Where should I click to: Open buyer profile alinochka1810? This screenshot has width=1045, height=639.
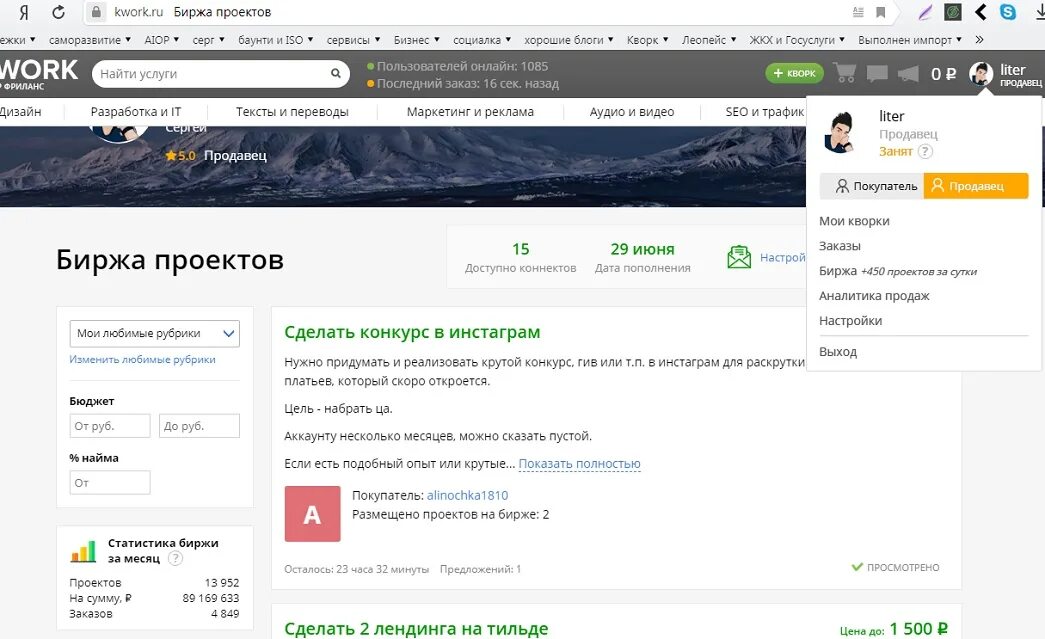pos(467,496)
